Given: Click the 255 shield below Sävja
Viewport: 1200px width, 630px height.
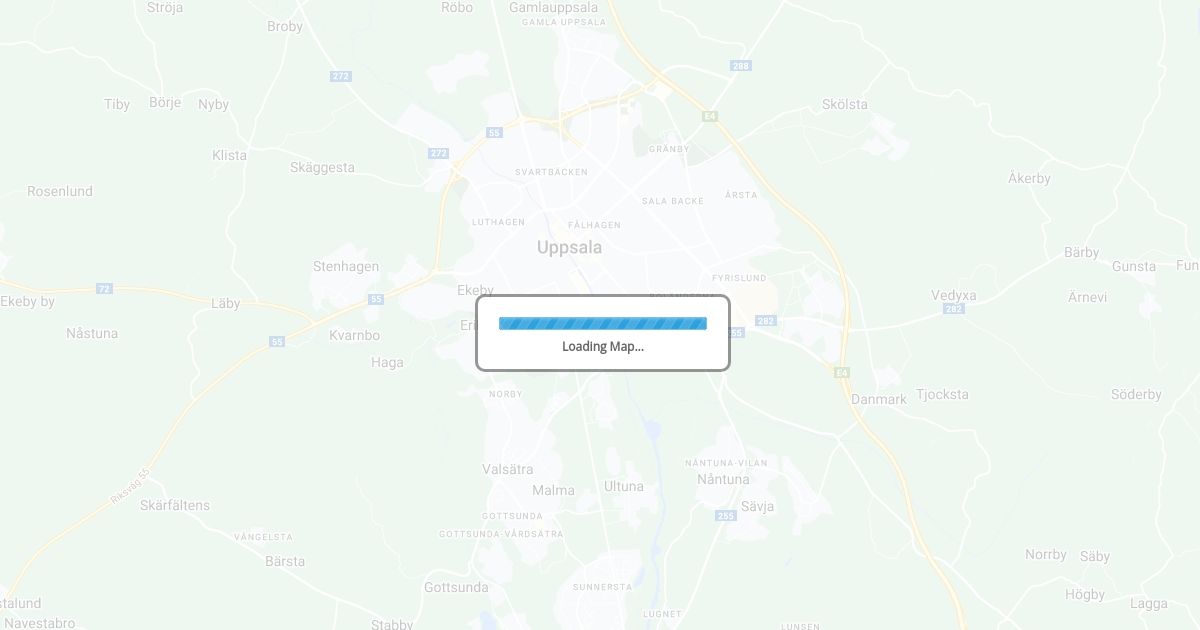Looking at the screenshot, I should tap(726, 516).
